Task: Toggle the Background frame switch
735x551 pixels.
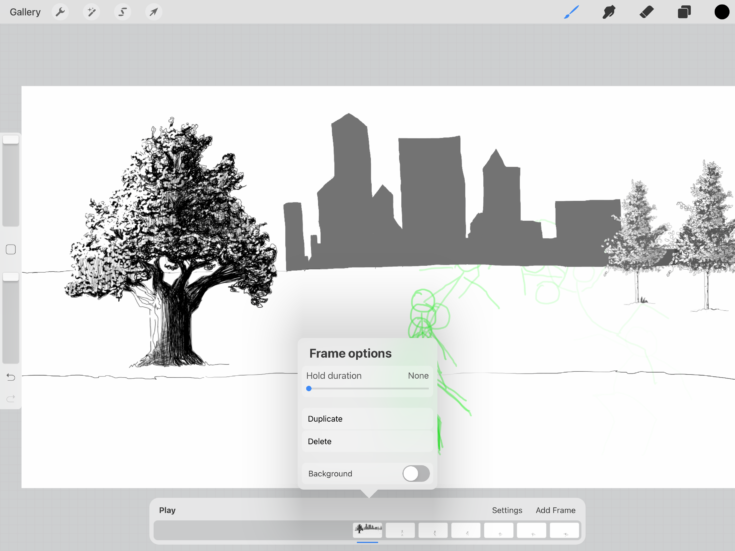Action: [x=416, y=473]
